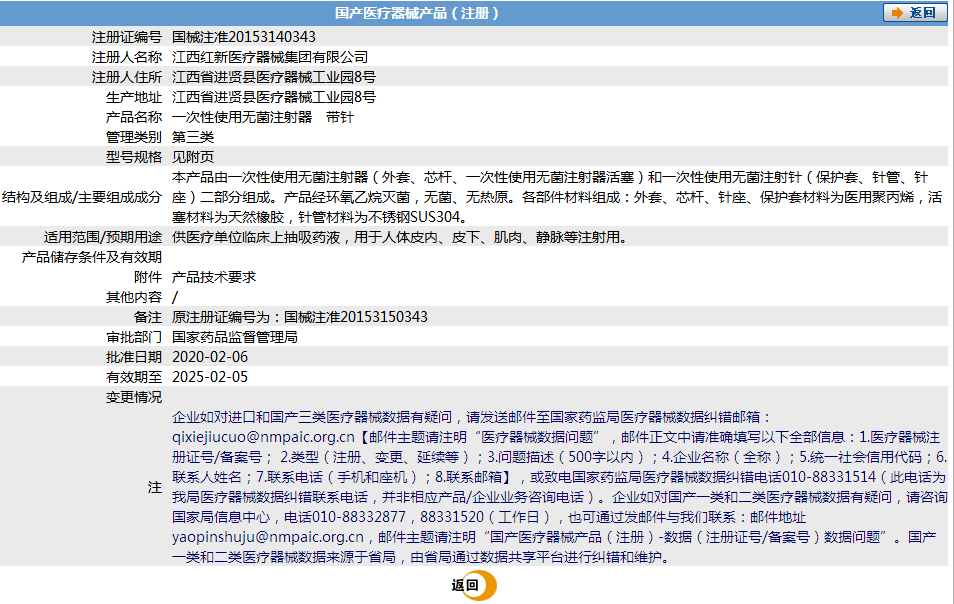Click the 返回 button at top right

pyautogui.click(x=914, y=12)
